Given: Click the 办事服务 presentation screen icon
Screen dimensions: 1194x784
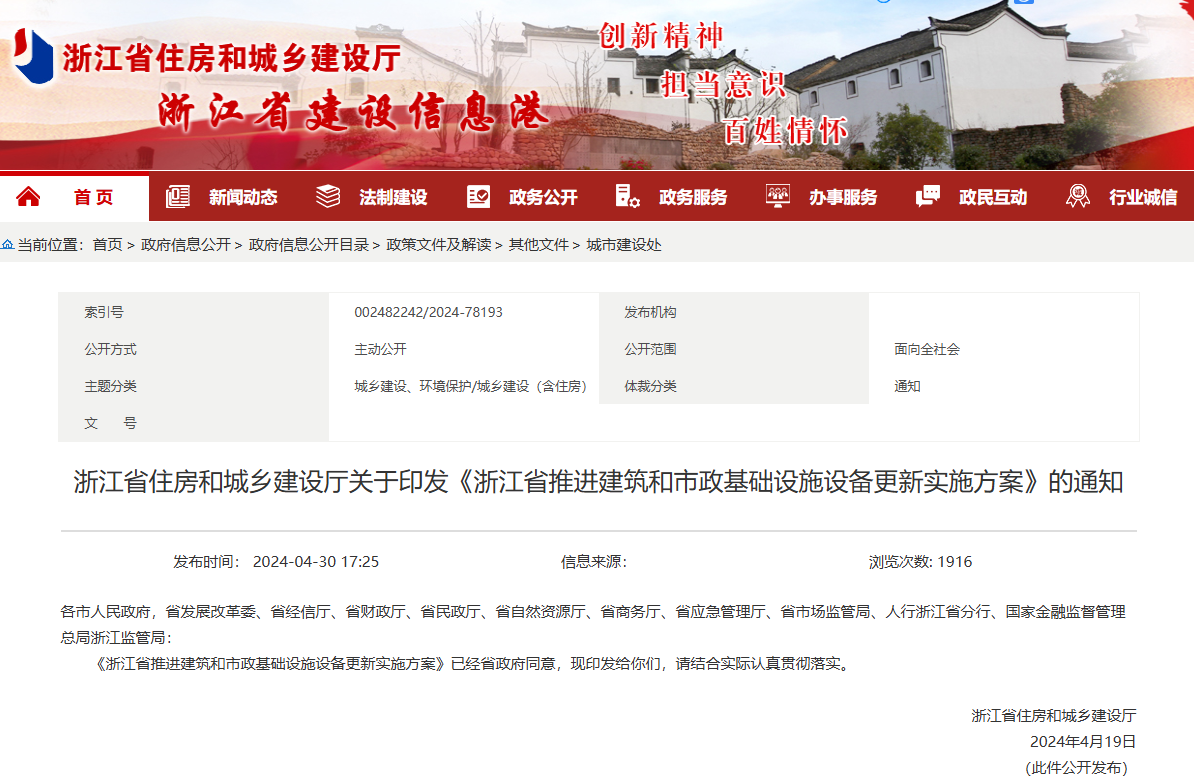Looking at the screenshot, I should (x=777, y=197).
